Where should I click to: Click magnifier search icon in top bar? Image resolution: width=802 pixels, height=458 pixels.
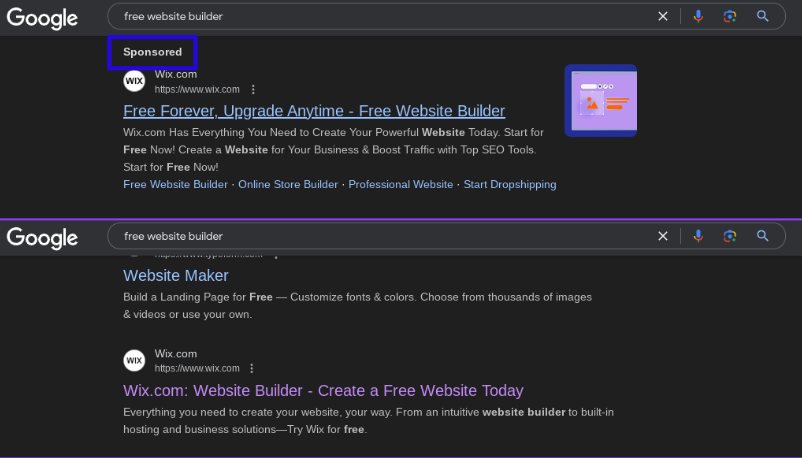[763, 16]
